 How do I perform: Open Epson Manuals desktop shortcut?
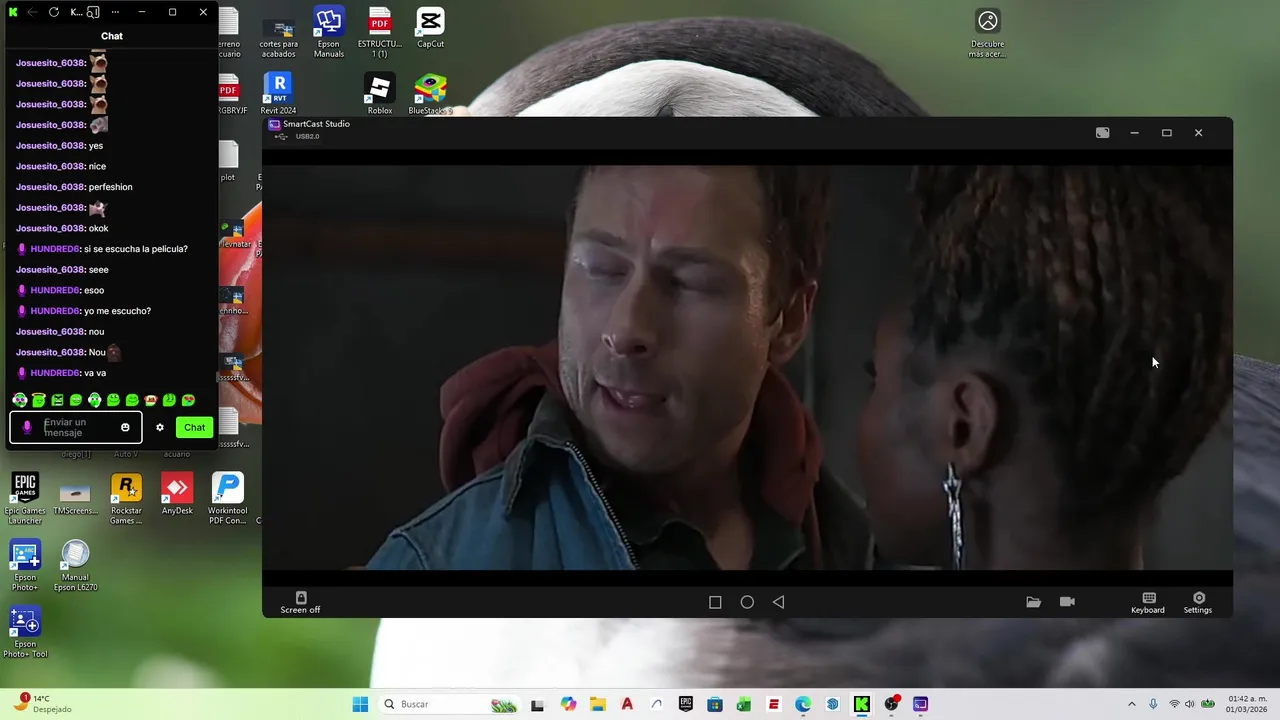[329, 32]
